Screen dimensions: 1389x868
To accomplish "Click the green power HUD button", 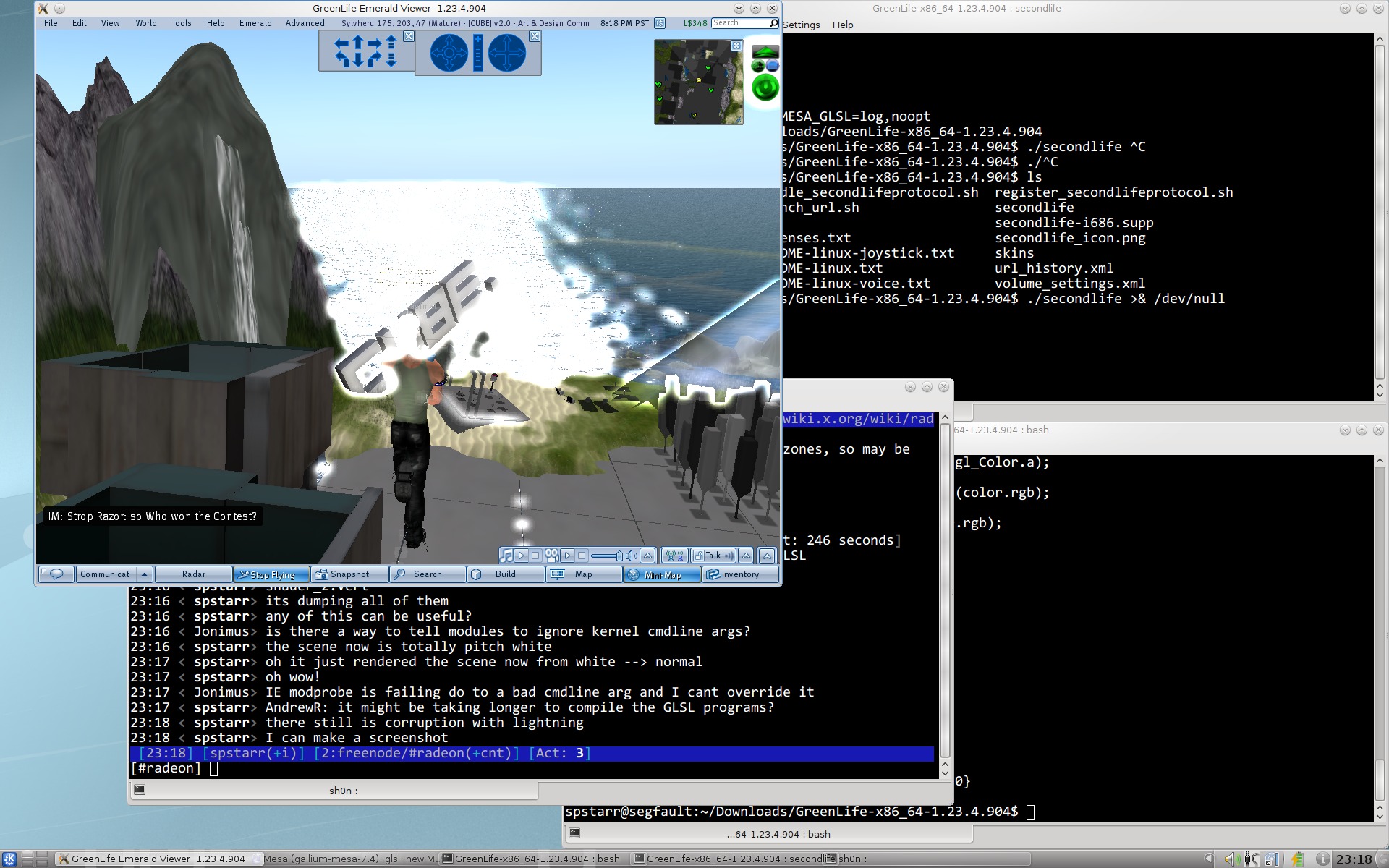I will 765,88.
